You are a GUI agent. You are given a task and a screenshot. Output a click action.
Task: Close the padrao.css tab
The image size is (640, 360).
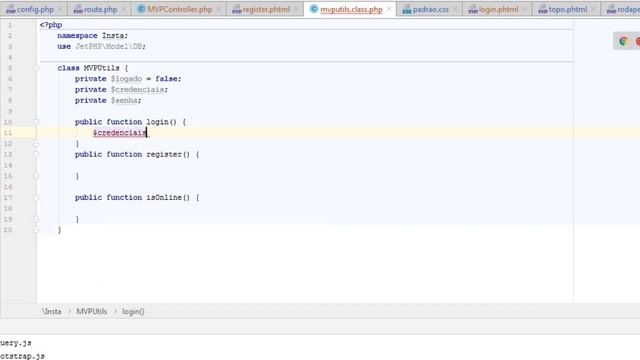click(x=455, y=9)
